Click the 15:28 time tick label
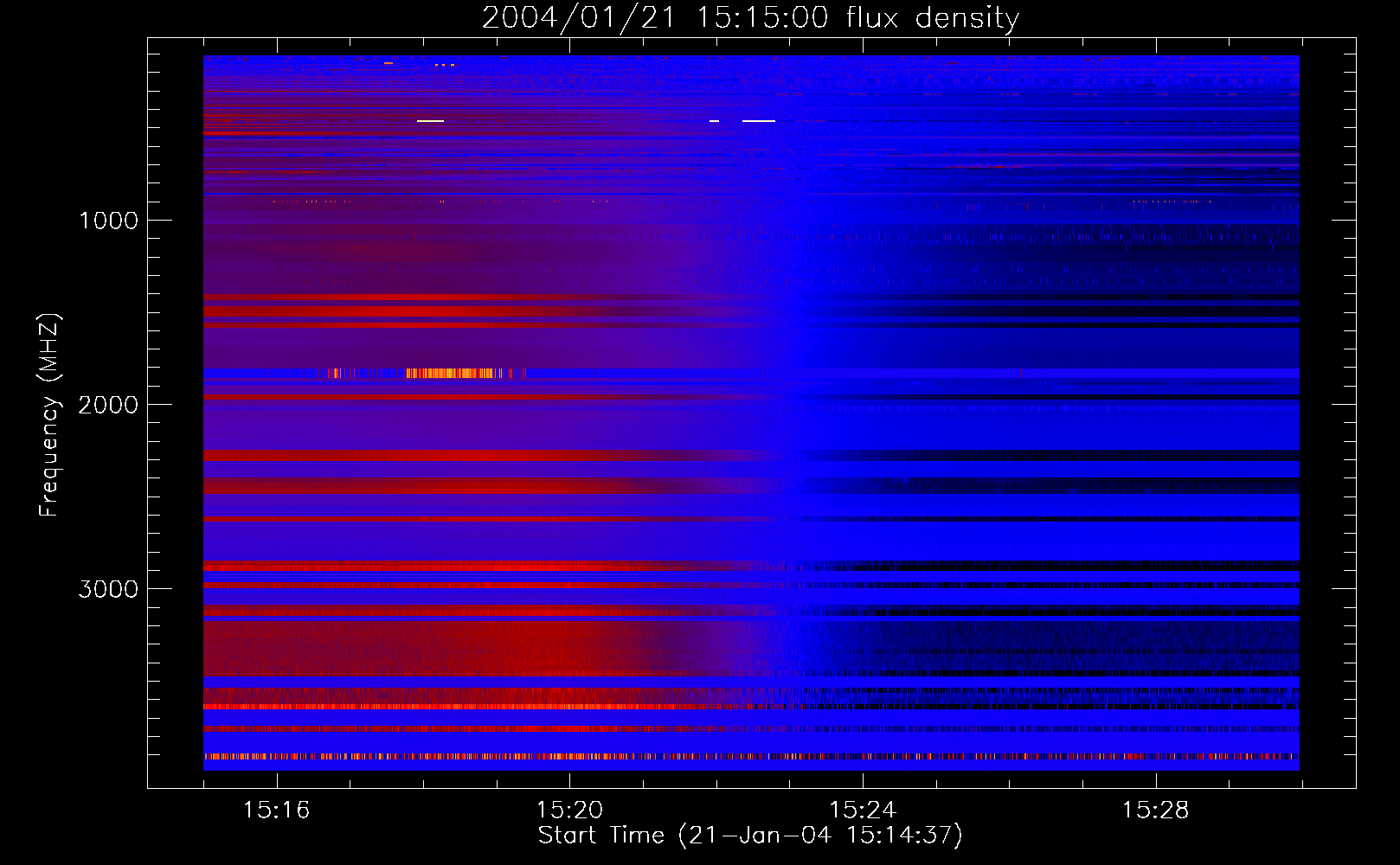Image resolution: width=1400 pixels, height=865 pixels. (1156, 810)
